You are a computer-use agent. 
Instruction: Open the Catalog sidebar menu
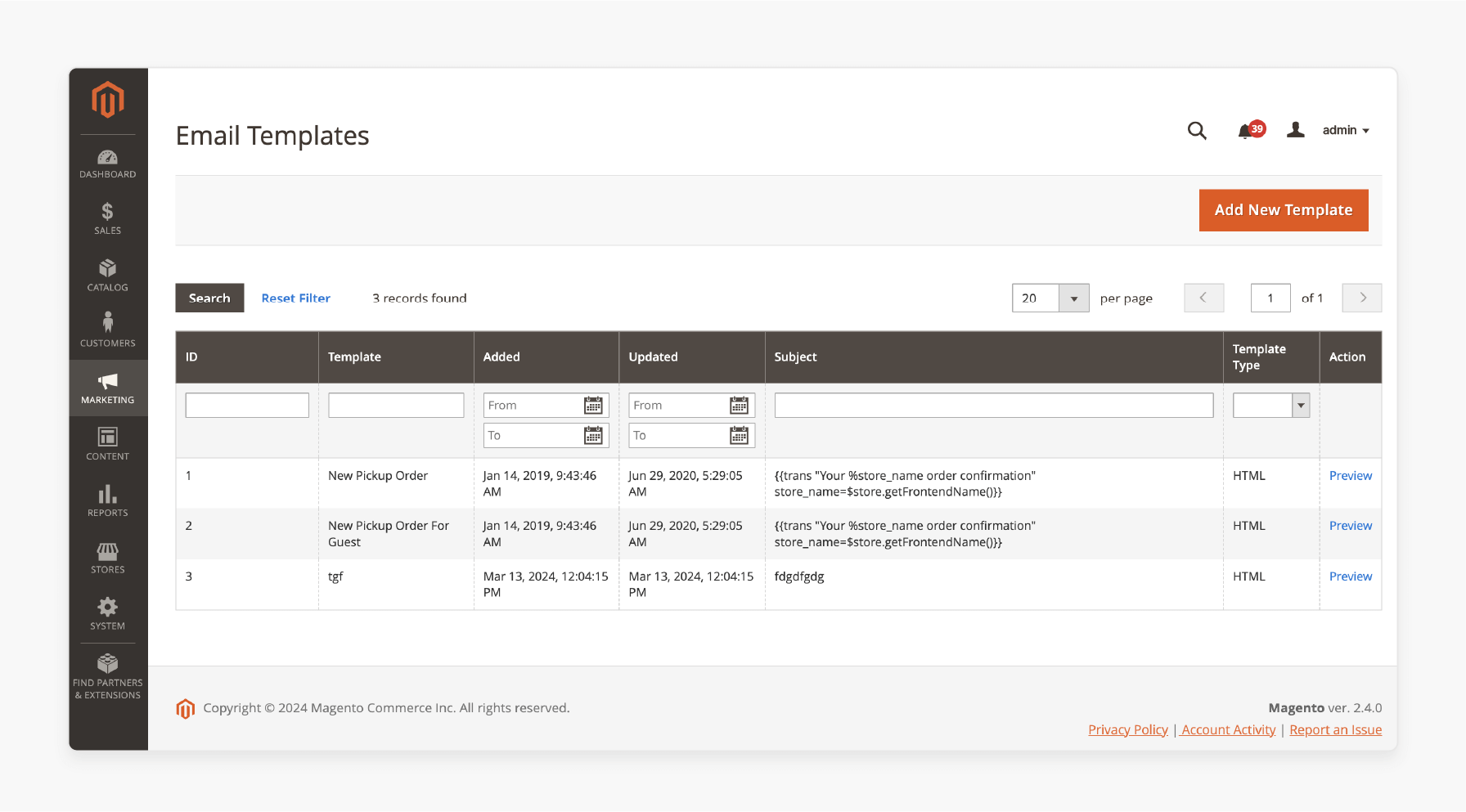(108, 276)
